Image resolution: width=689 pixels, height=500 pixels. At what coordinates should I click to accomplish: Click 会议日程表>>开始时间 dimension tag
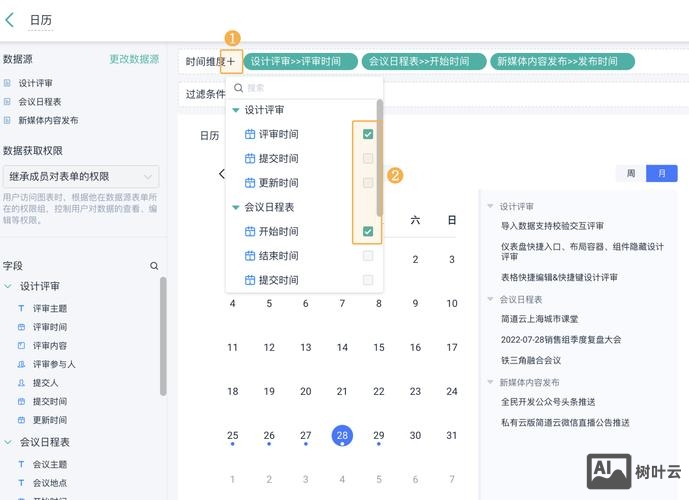click(x=424, y=62)
